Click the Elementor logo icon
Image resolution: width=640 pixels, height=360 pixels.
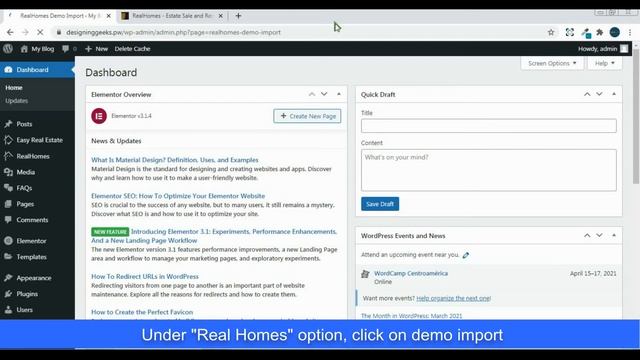pos(99,116)
